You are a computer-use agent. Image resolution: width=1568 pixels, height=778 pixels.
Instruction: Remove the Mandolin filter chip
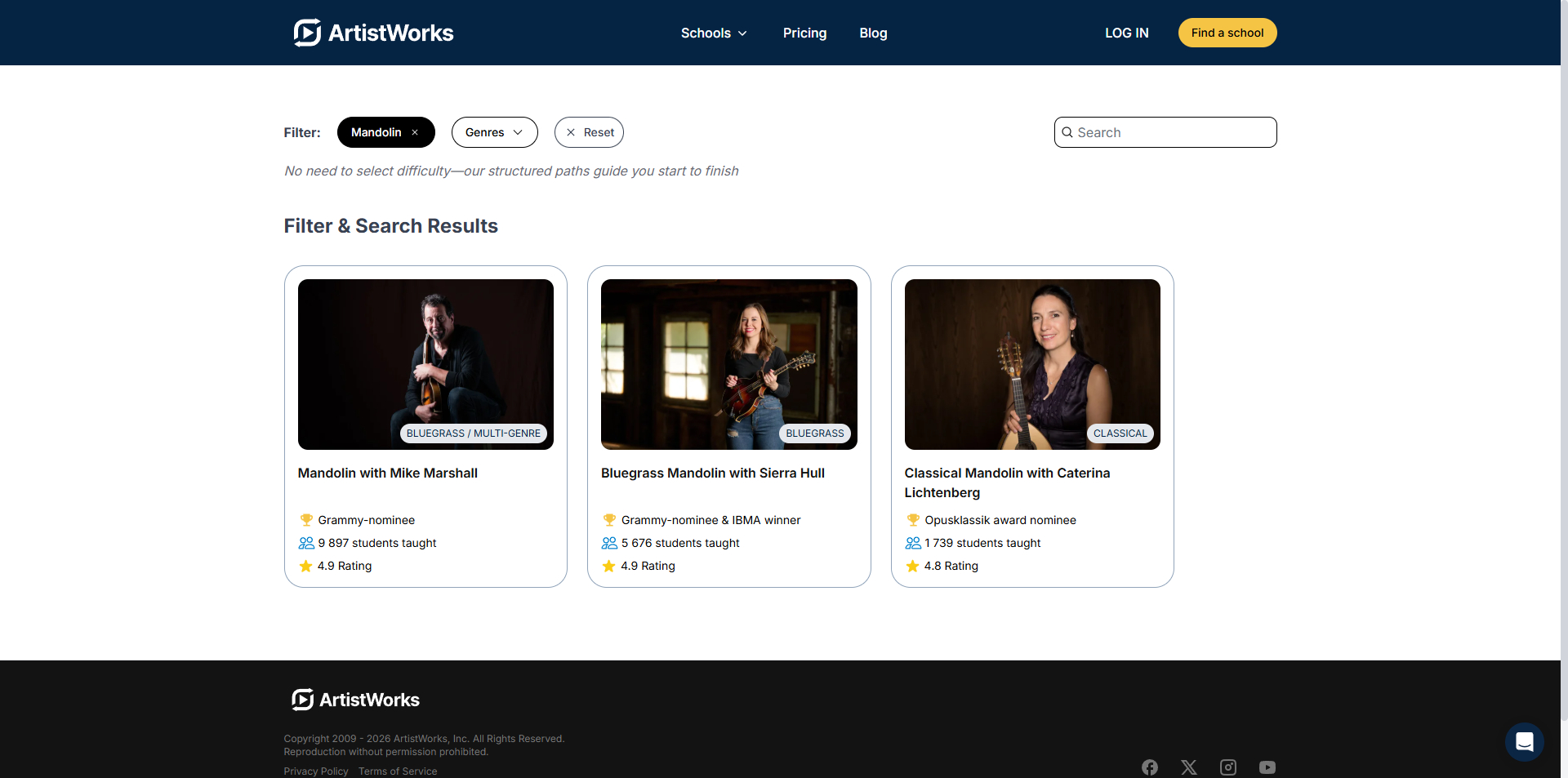pos(415,132)
